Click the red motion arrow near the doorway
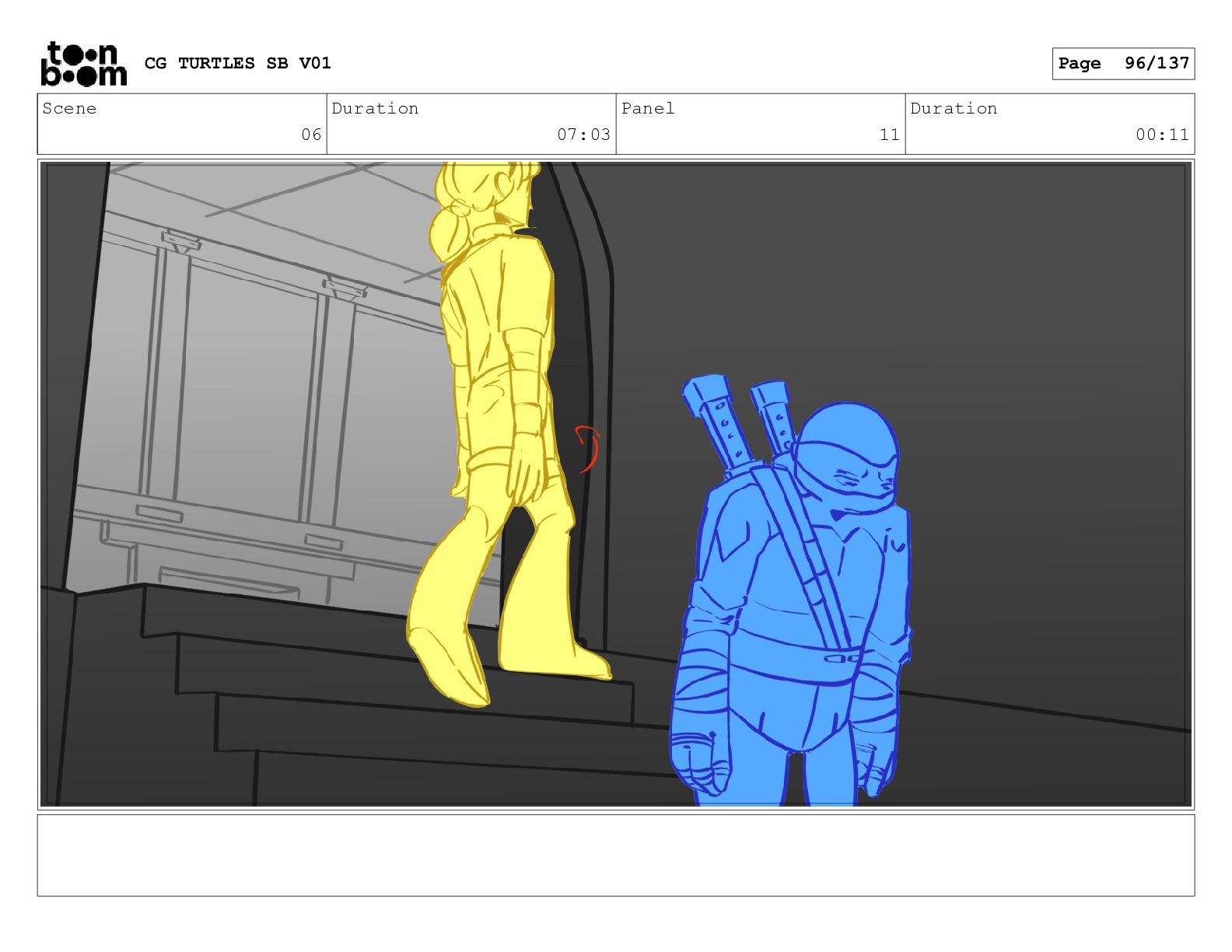This screenshot has width=1232, height=952. (x=588, y=449)
